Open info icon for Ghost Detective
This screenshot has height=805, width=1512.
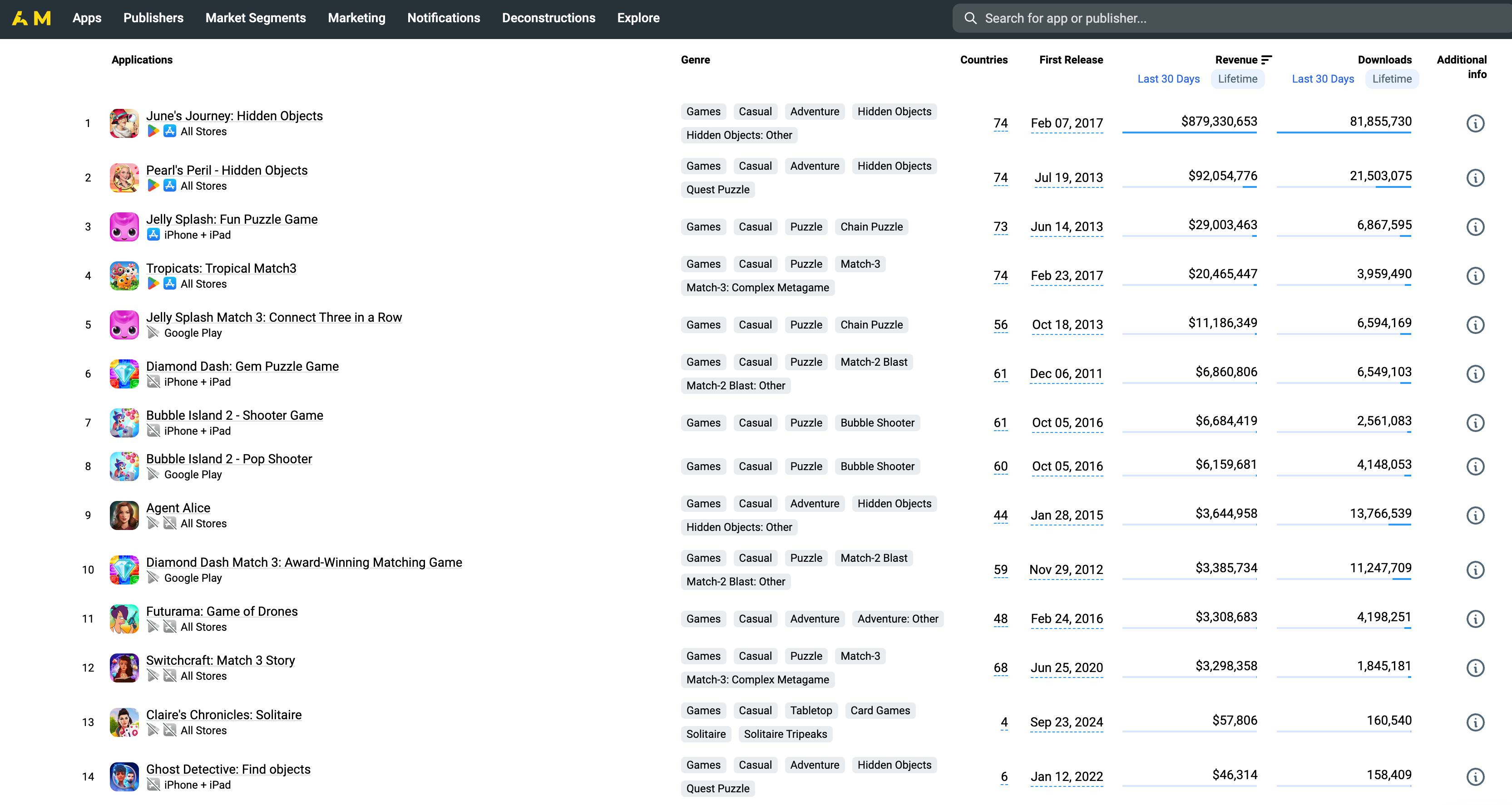(1475, 777)
